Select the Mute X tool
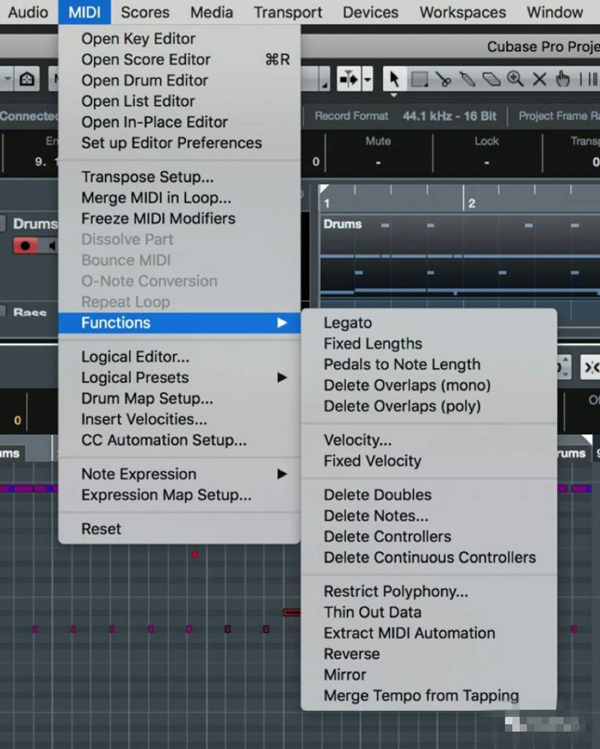Image resolution: width=600 pixels, height=749 pixels. click(x=539, y=79)
